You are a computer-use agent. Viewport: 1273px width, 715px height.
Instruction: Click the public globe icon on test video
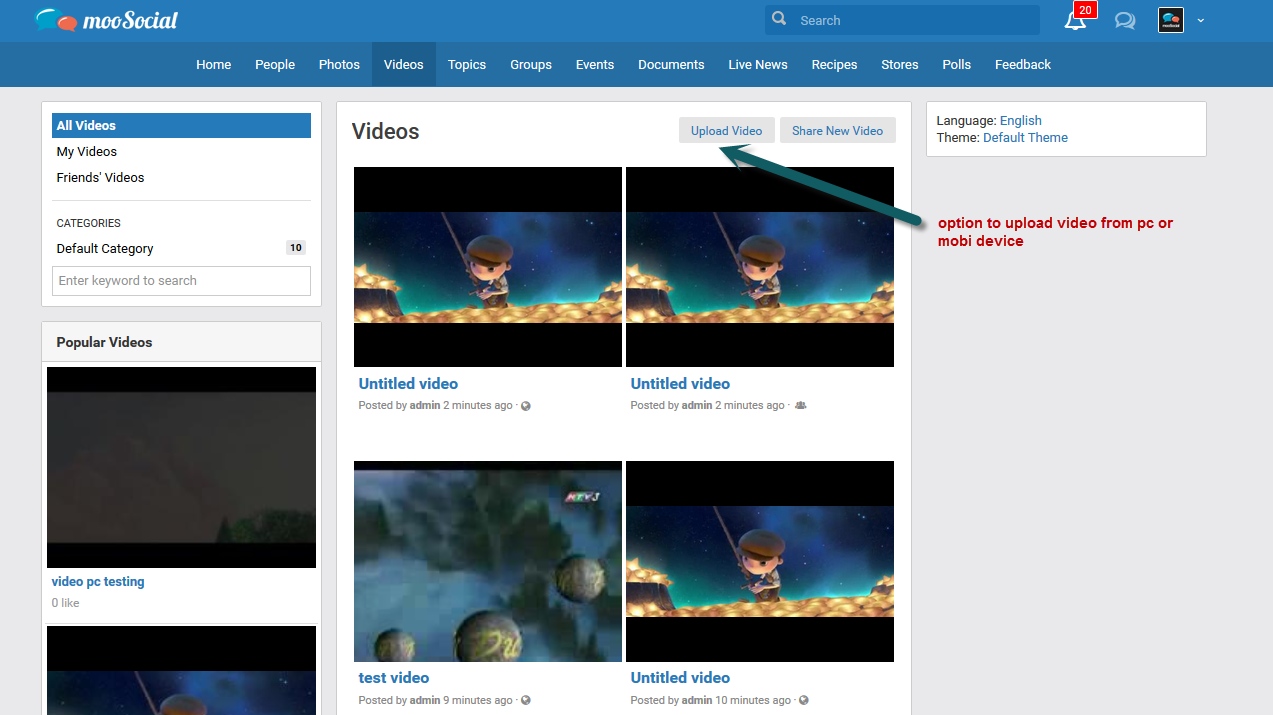coord(526,700)
